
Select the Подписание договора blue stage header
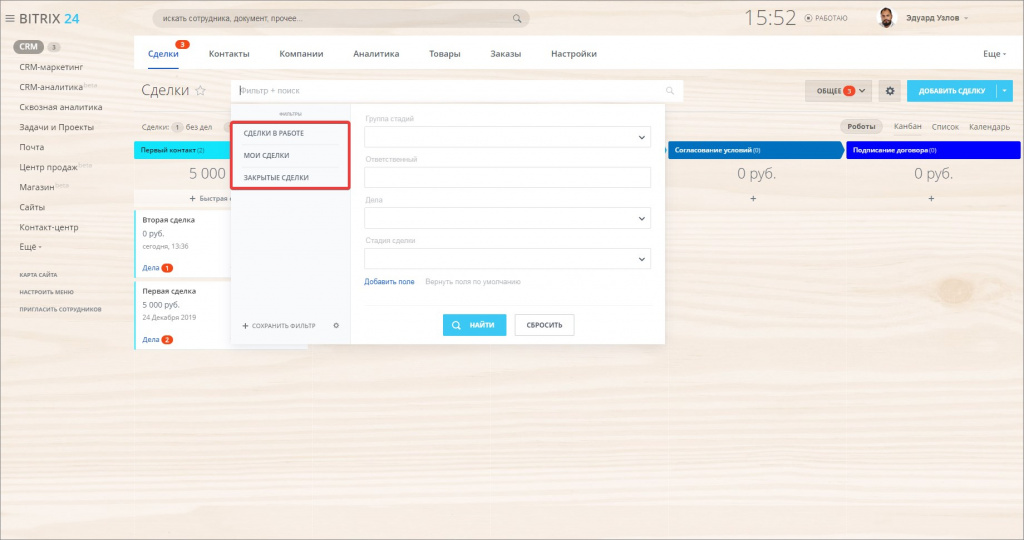click(x=932, y=150)
